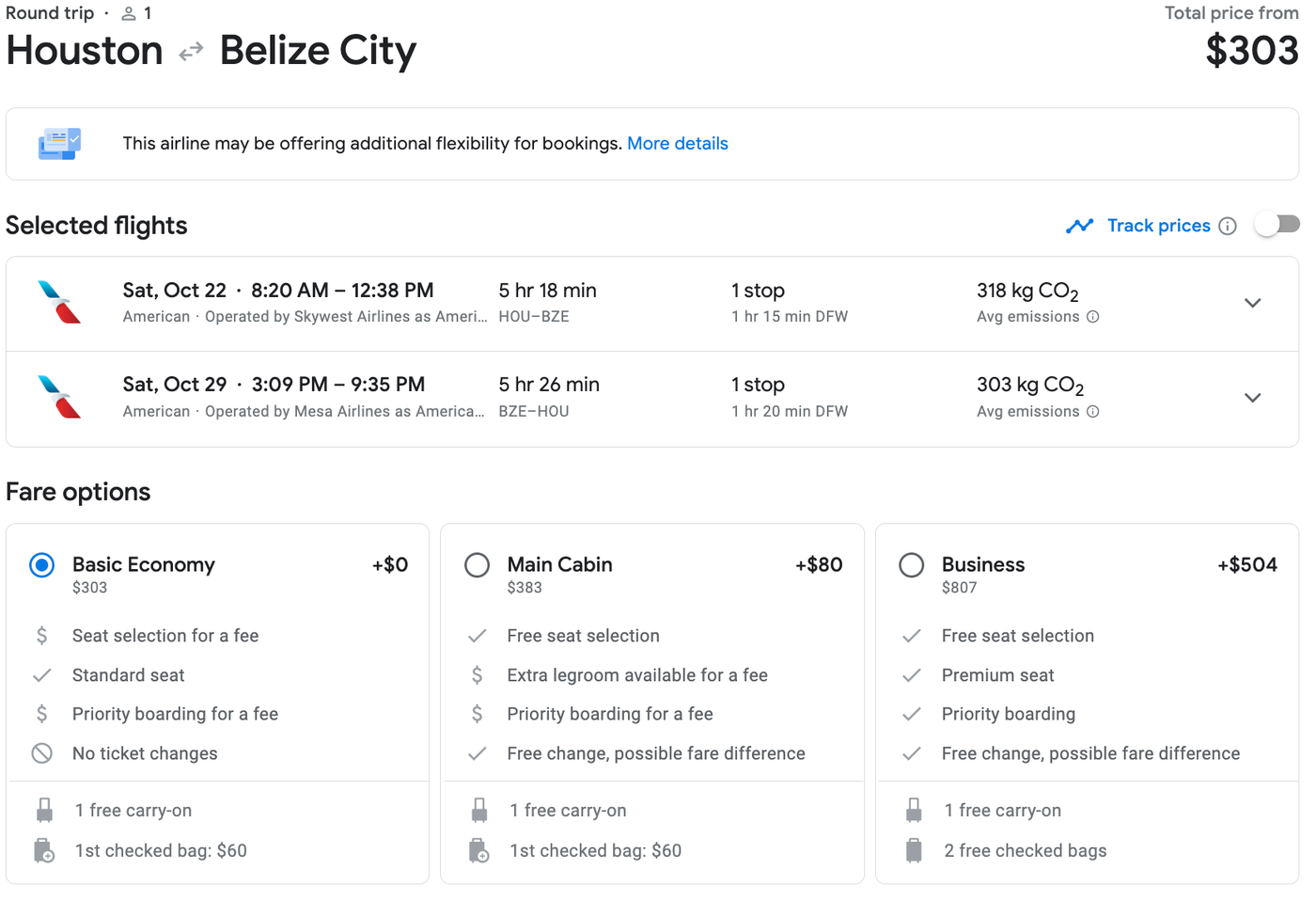Click the info icon beside 318 kg emissions
The image size is (1316, 901).
click(x=1092, y=317)
